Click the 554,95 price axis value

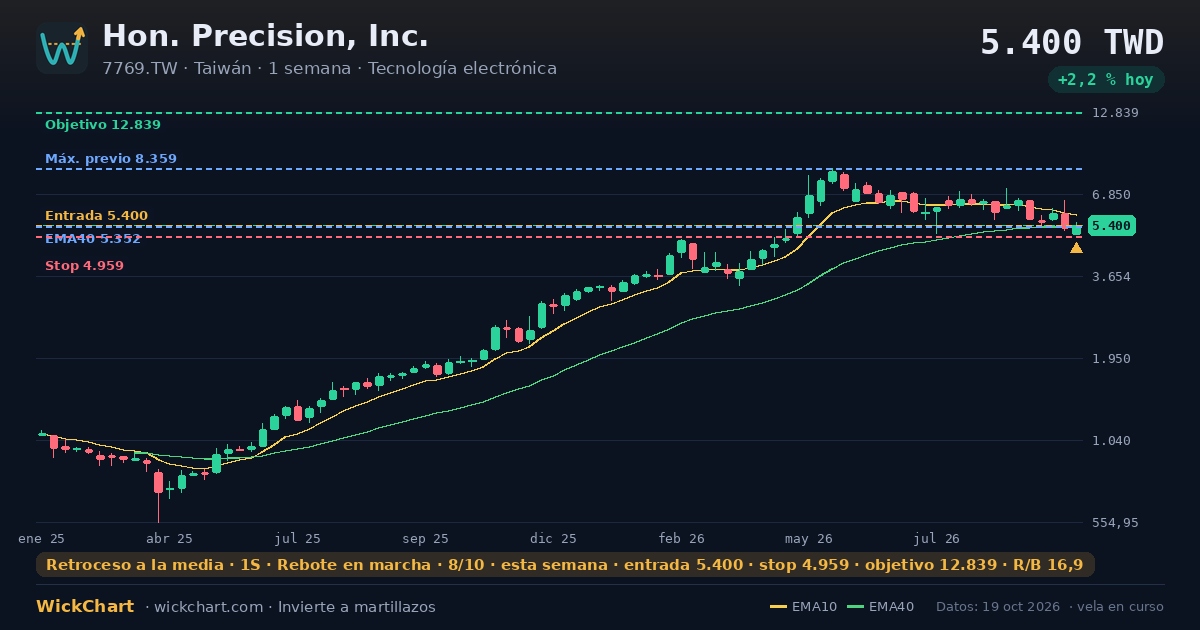[x=1115, y=523]
